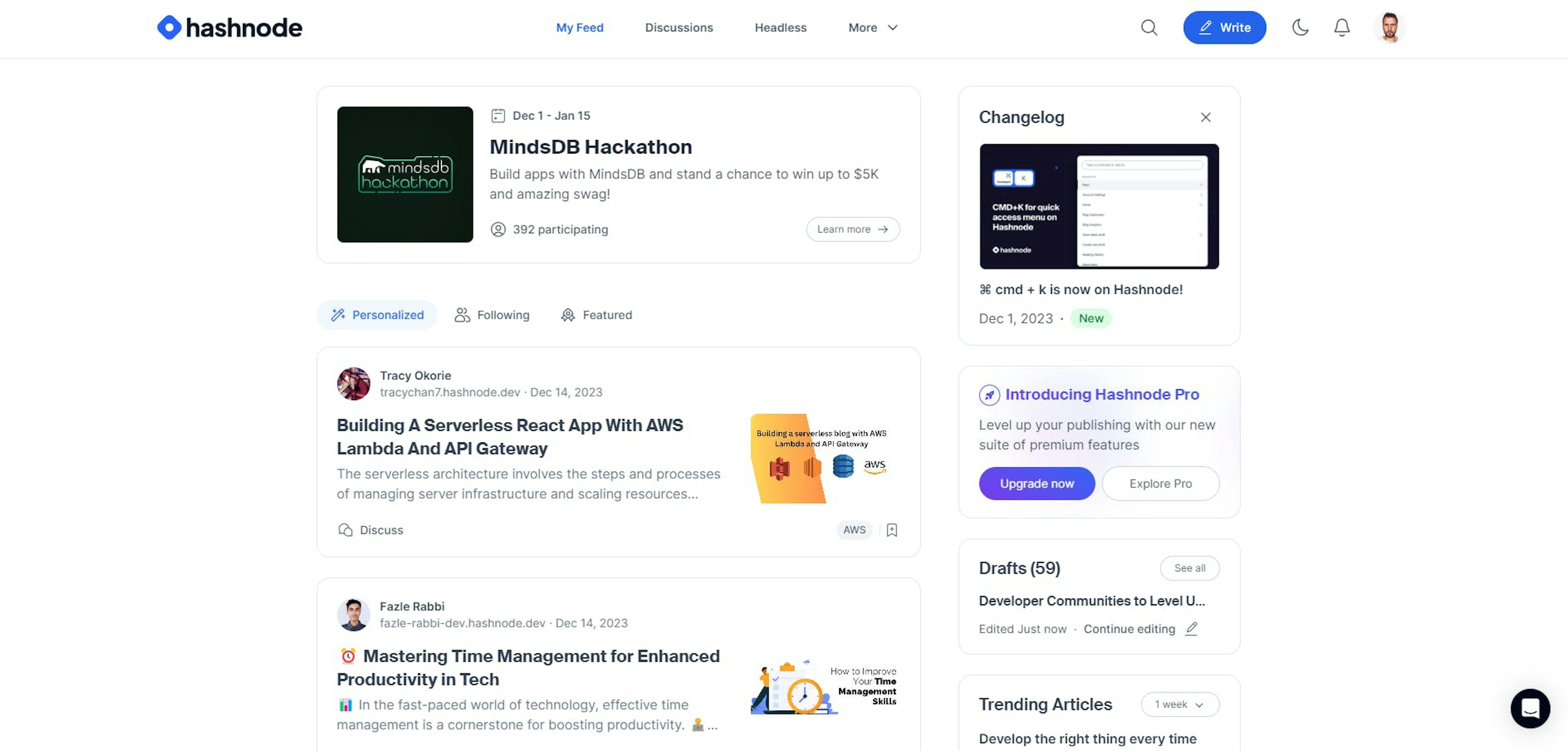Viewport: 1568px width, 751px height.
Task: Open Headless page
Action: (x=780, y=27)
